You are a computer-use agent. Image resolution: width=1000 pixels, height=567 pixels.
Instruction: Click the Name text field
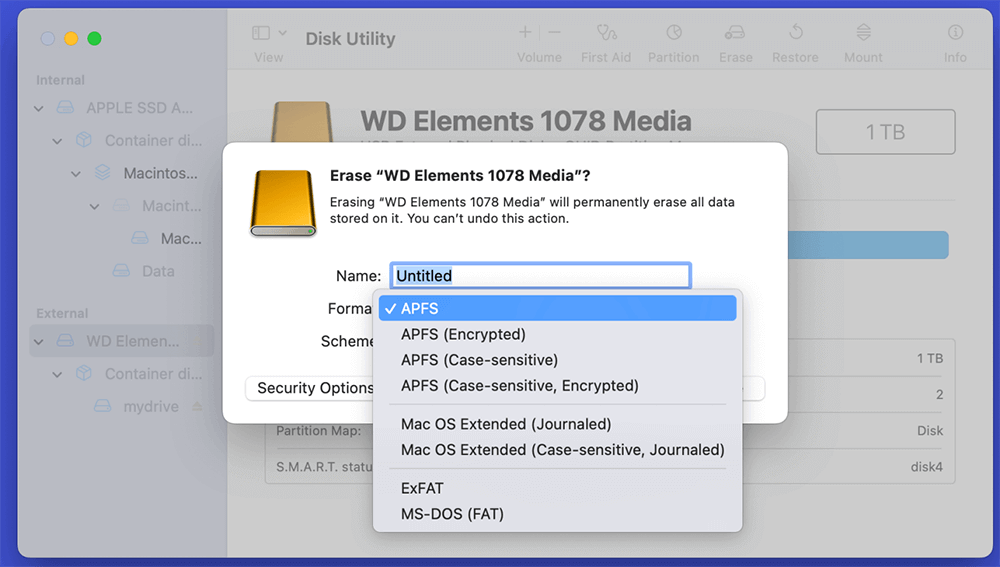point(540,276)
